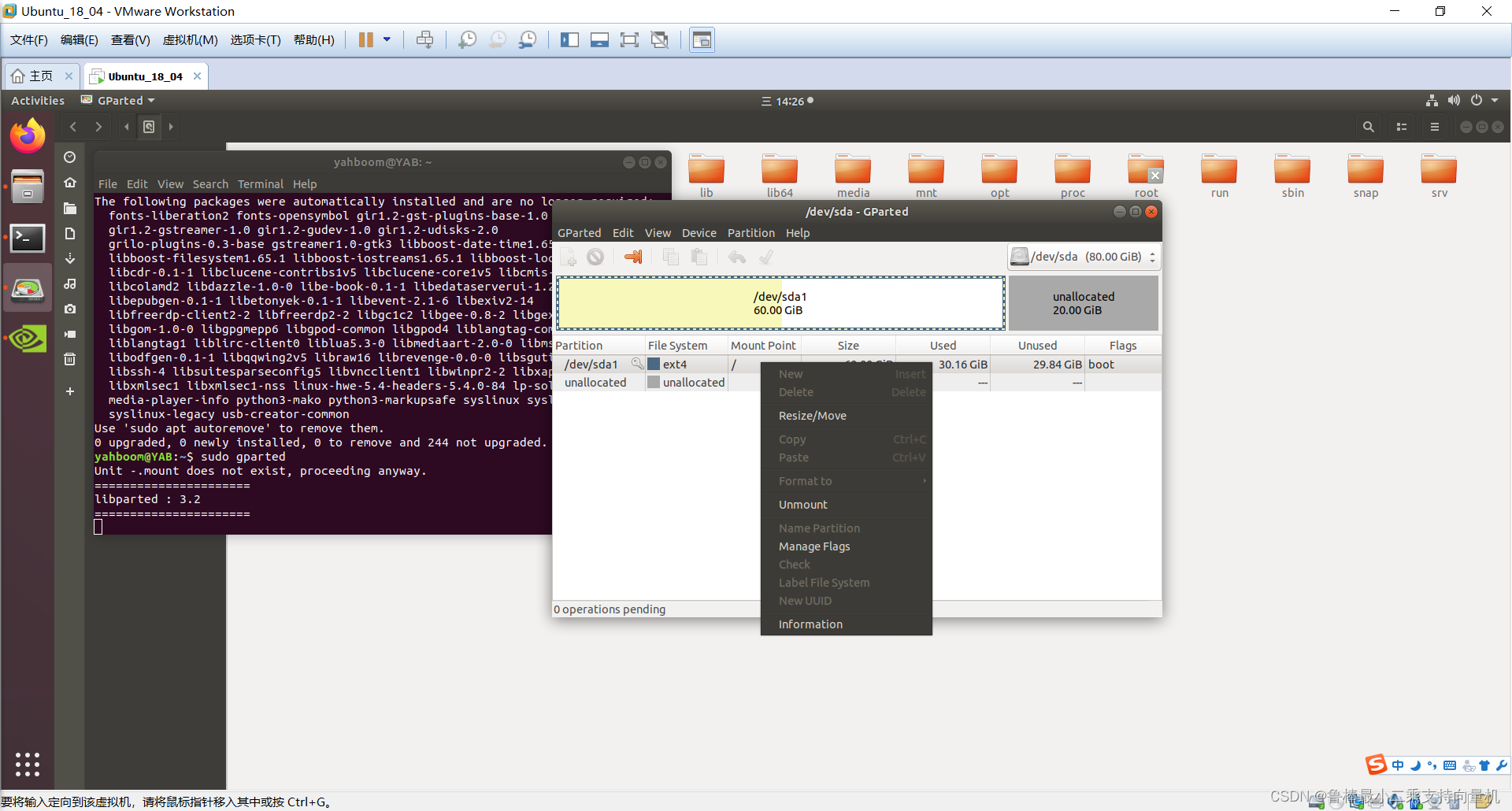
Task: Open the /dev/sda device selector dropdown
Action: pyautogui.click(x=1084, y=257)
